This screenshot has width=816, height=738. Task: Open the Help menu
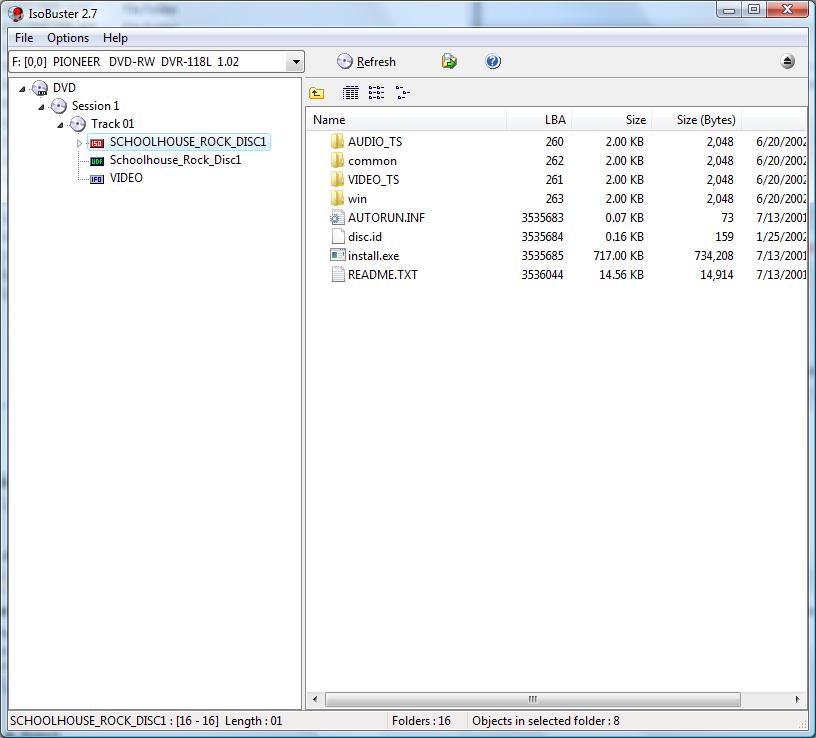pos(115,38)
